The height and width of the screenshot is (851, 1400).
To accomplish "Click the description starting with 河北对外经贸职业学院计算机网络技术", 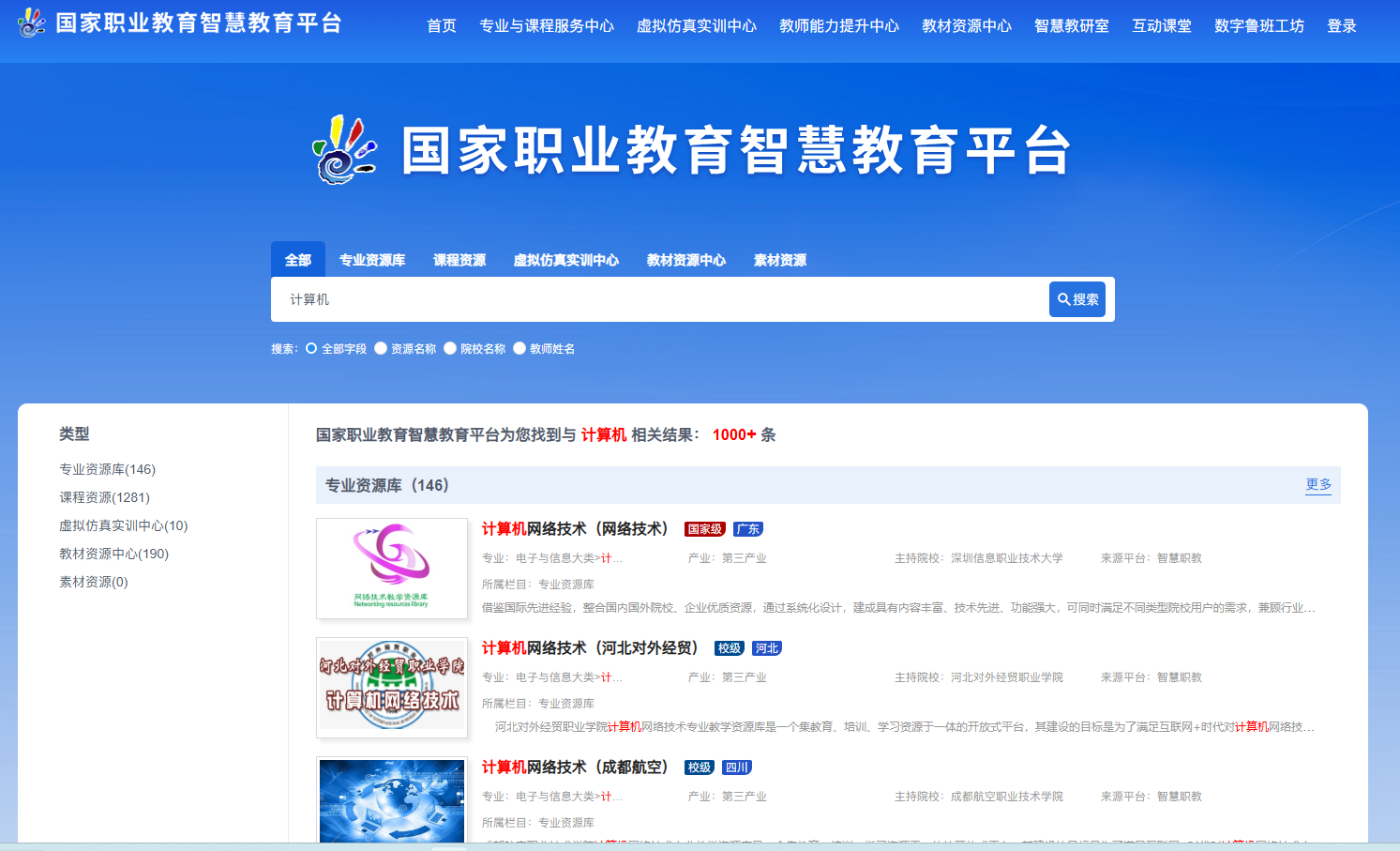I will tap(905, 727).
